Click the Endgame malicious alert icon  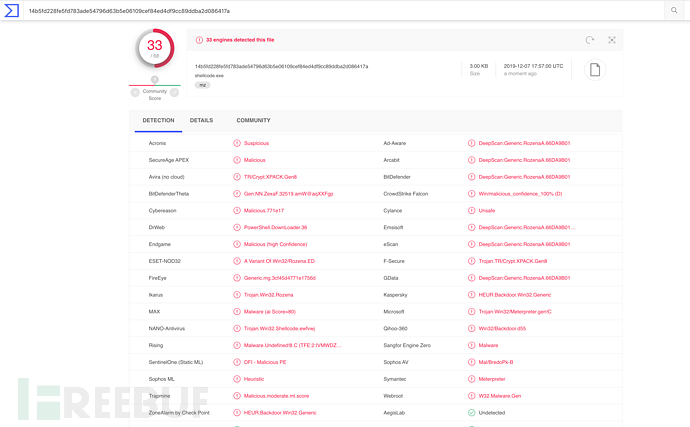(x=237, y=244)
